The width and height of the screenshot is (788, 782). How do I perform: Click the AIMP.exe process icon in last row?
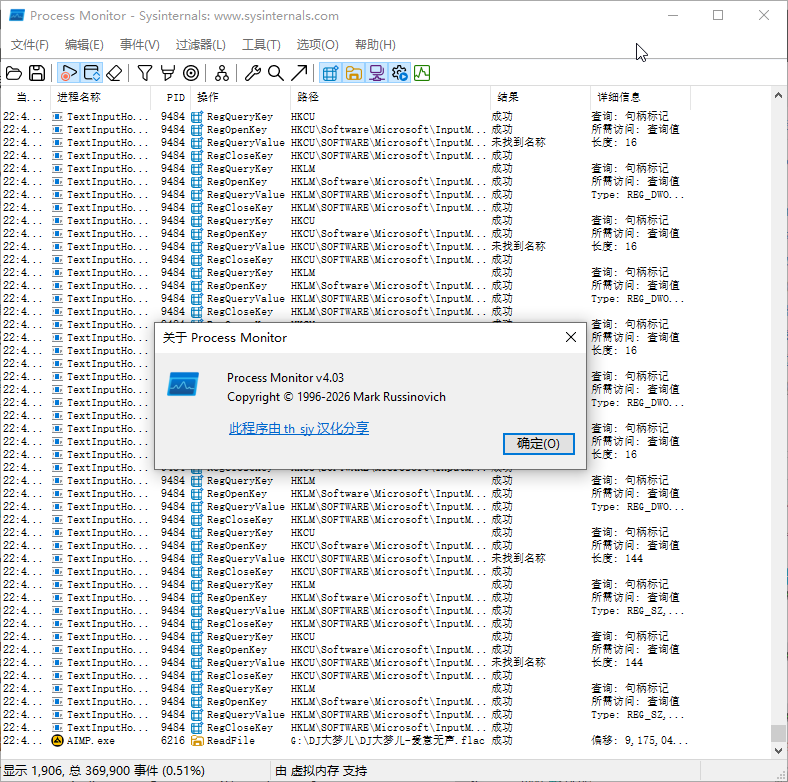(x=57, y=741)
